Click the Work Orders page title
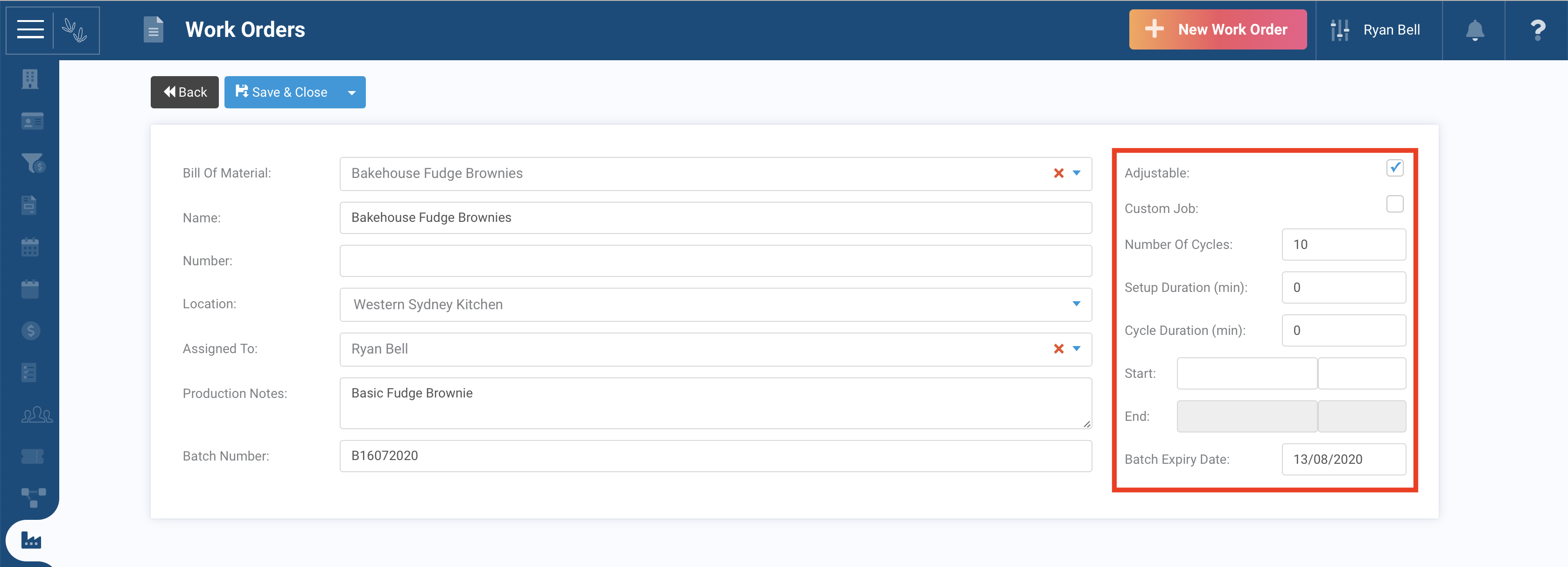The height and width of the screenshot is (567, 1568). tap(245, 30)
